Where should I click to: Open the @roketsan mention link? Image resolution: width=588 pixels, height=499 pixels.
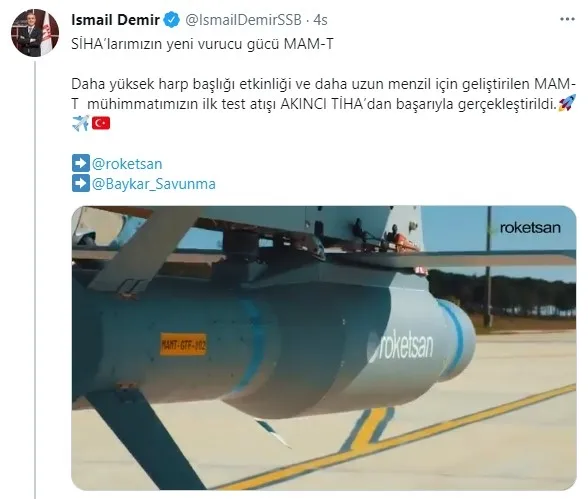[127, 164]
